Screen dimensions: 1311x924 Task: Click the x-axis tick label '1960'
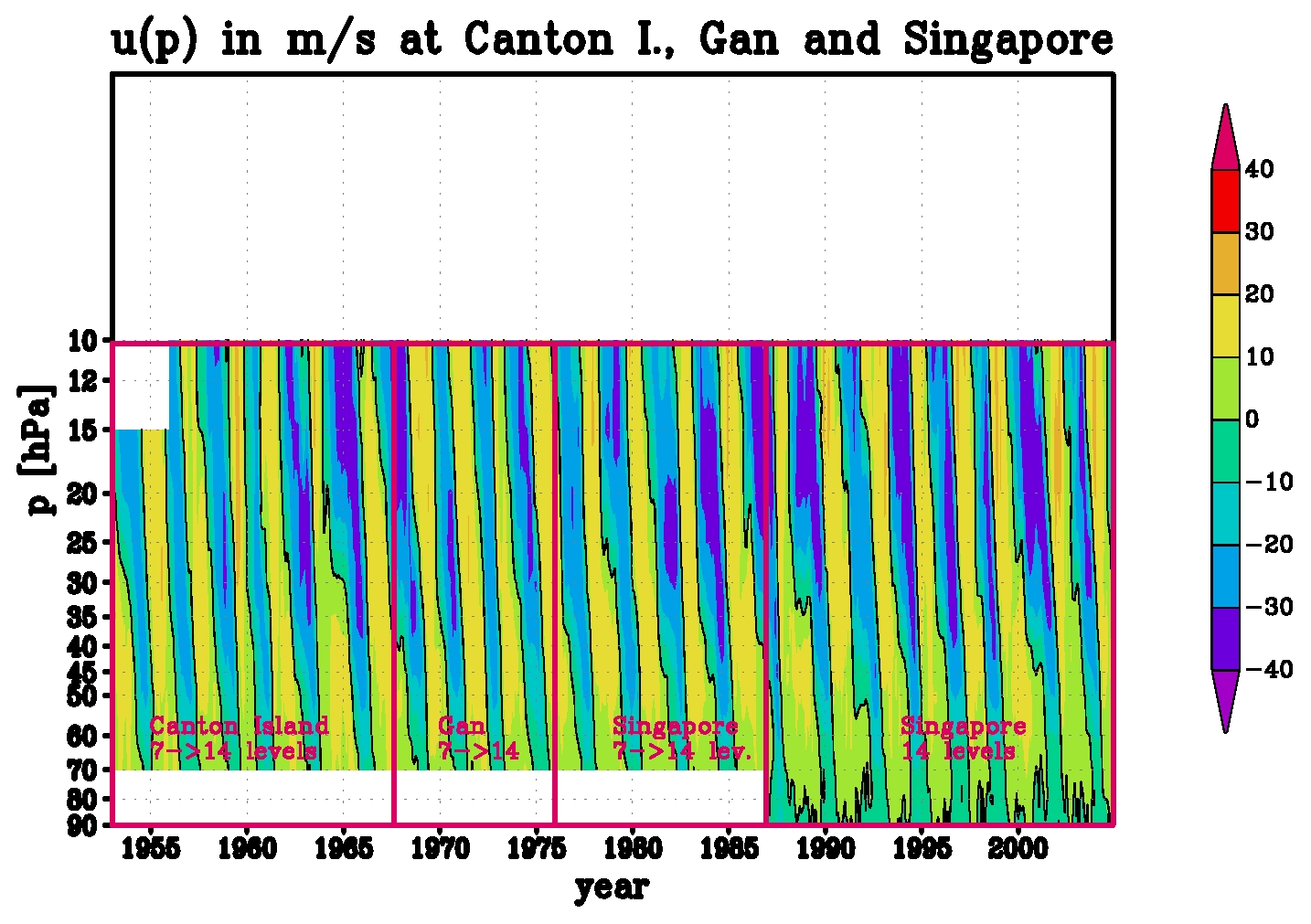pyautogui.click(x=247, y=849)
